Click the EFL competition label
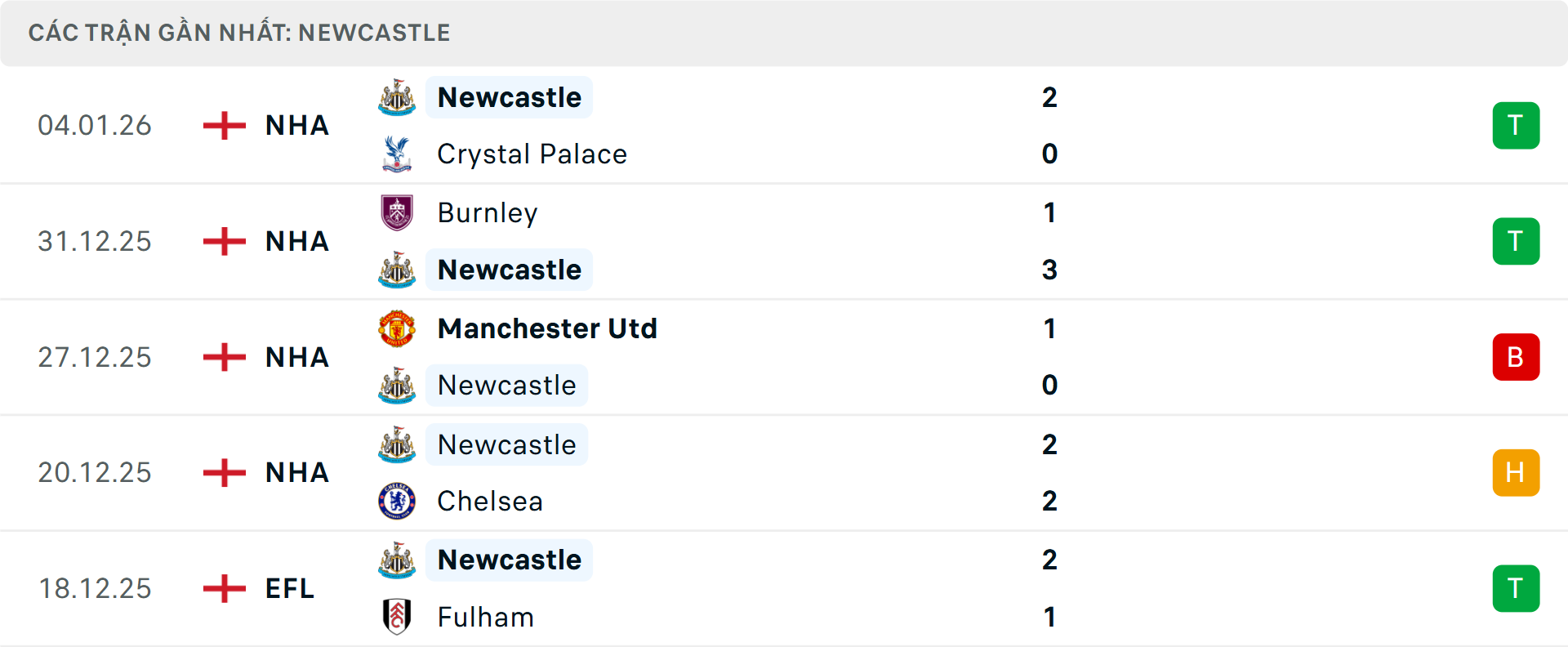 290,588
